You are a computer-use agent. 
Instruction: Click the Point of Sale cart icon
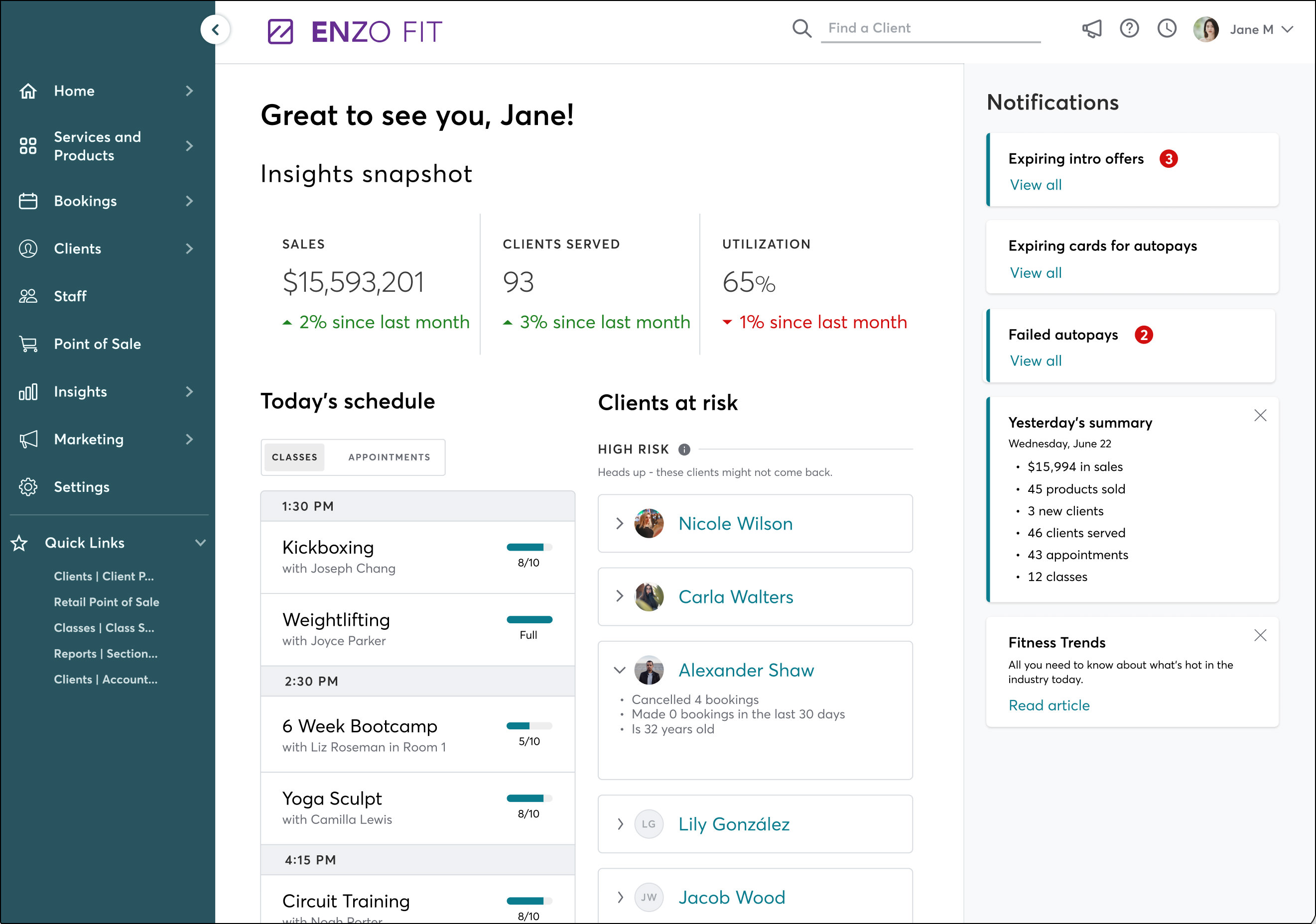[28, 344]
